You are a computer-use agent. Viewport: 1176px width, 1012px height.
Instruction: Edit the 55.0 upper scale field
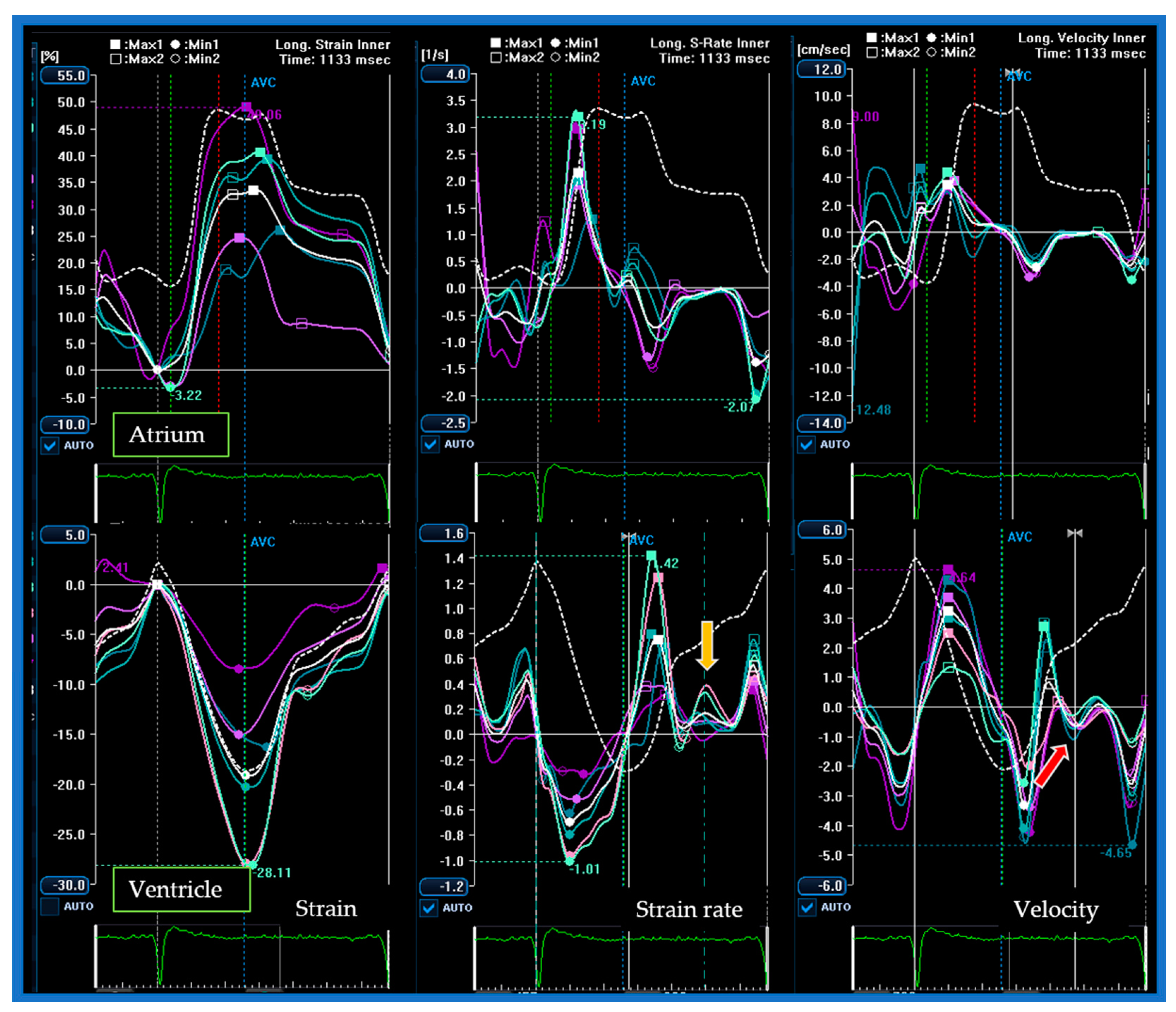pyautogui.click(x=65, y=75)
